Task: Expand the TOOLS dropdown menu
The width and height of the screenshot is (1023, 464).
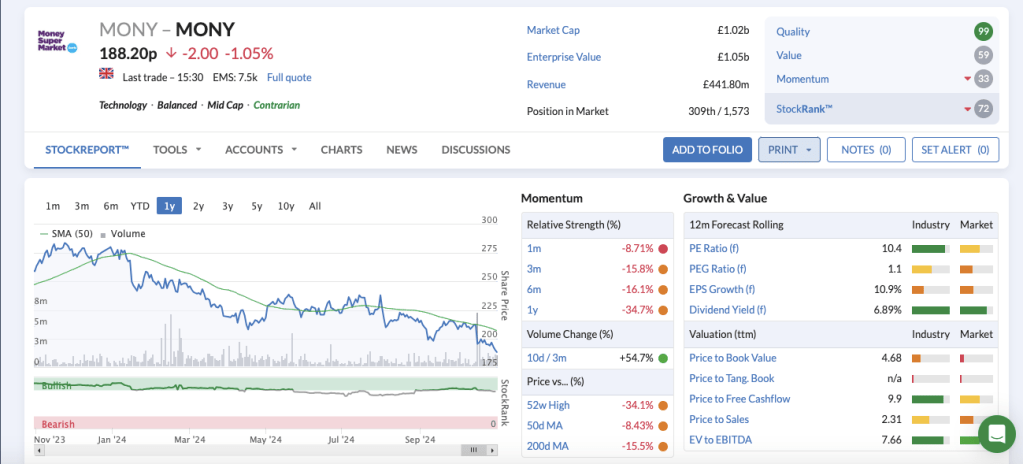Action: click(x=177, y=150)
